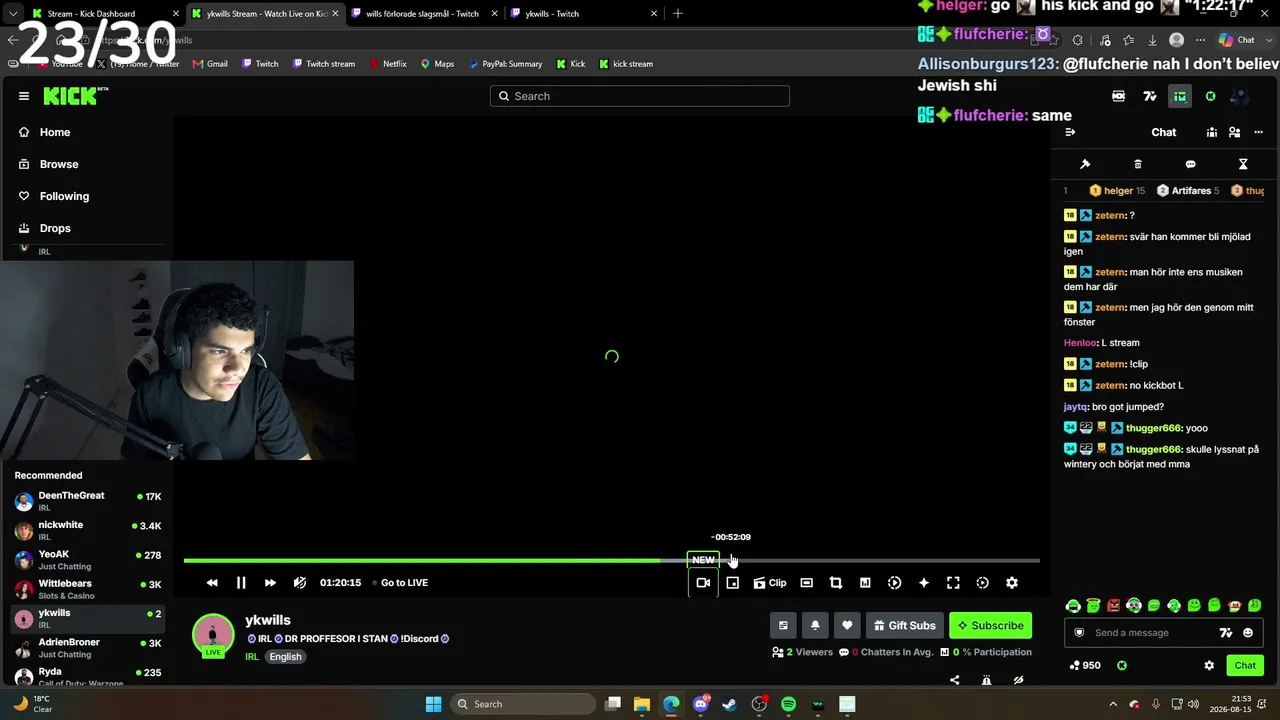Open the chat users list icon
Screen dimensions: 1280x720
point(1234,132)
